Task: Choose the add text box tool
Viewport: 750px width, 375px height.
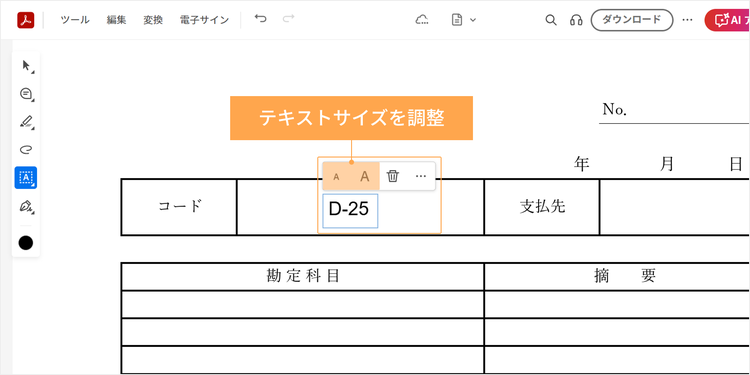Action: point(26,177)
